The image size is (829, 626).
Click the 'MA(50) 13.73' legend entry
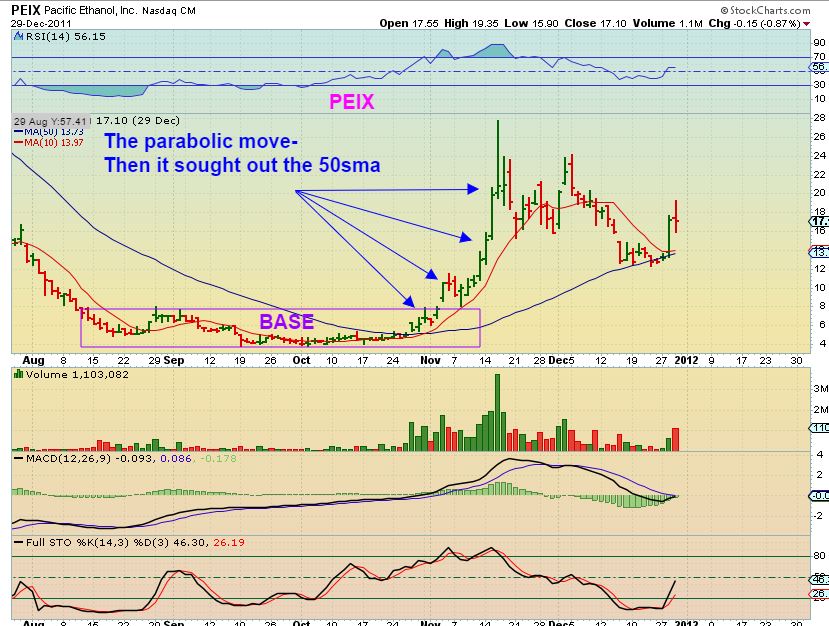pyautogui.click(x=49, y=132)
